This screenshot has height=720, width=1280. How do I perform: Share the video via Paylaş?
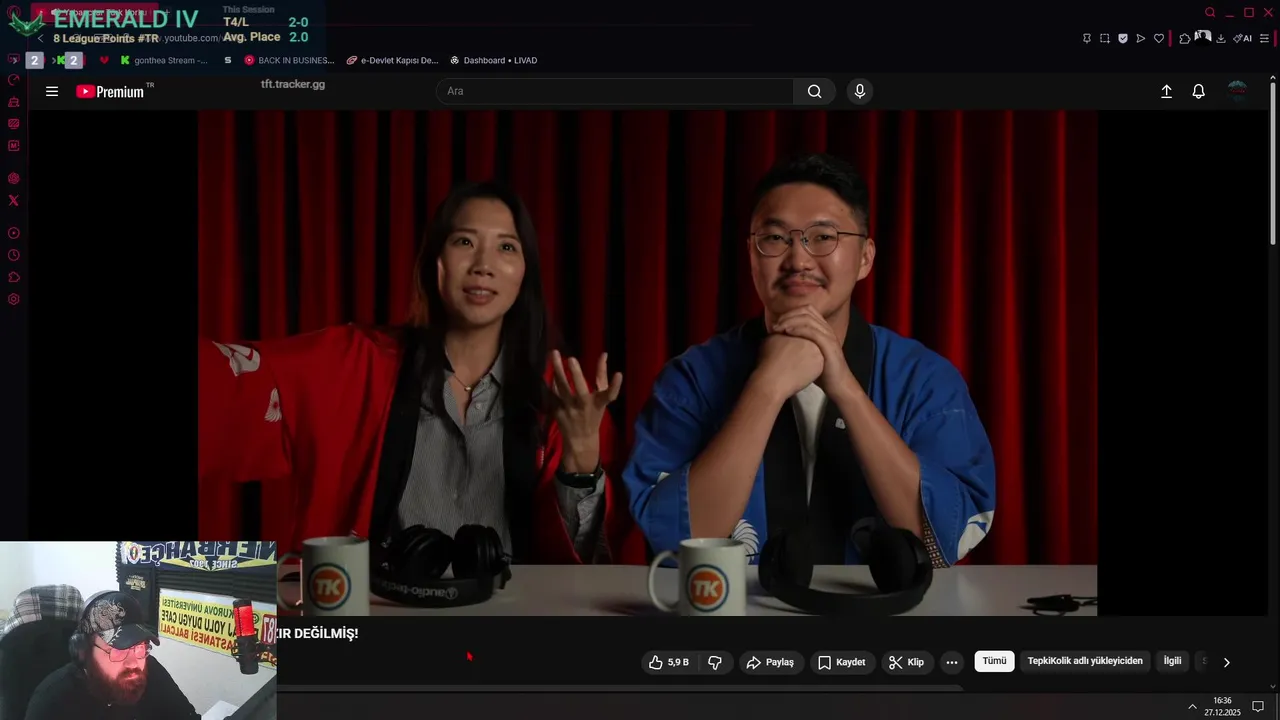[770, 662]
